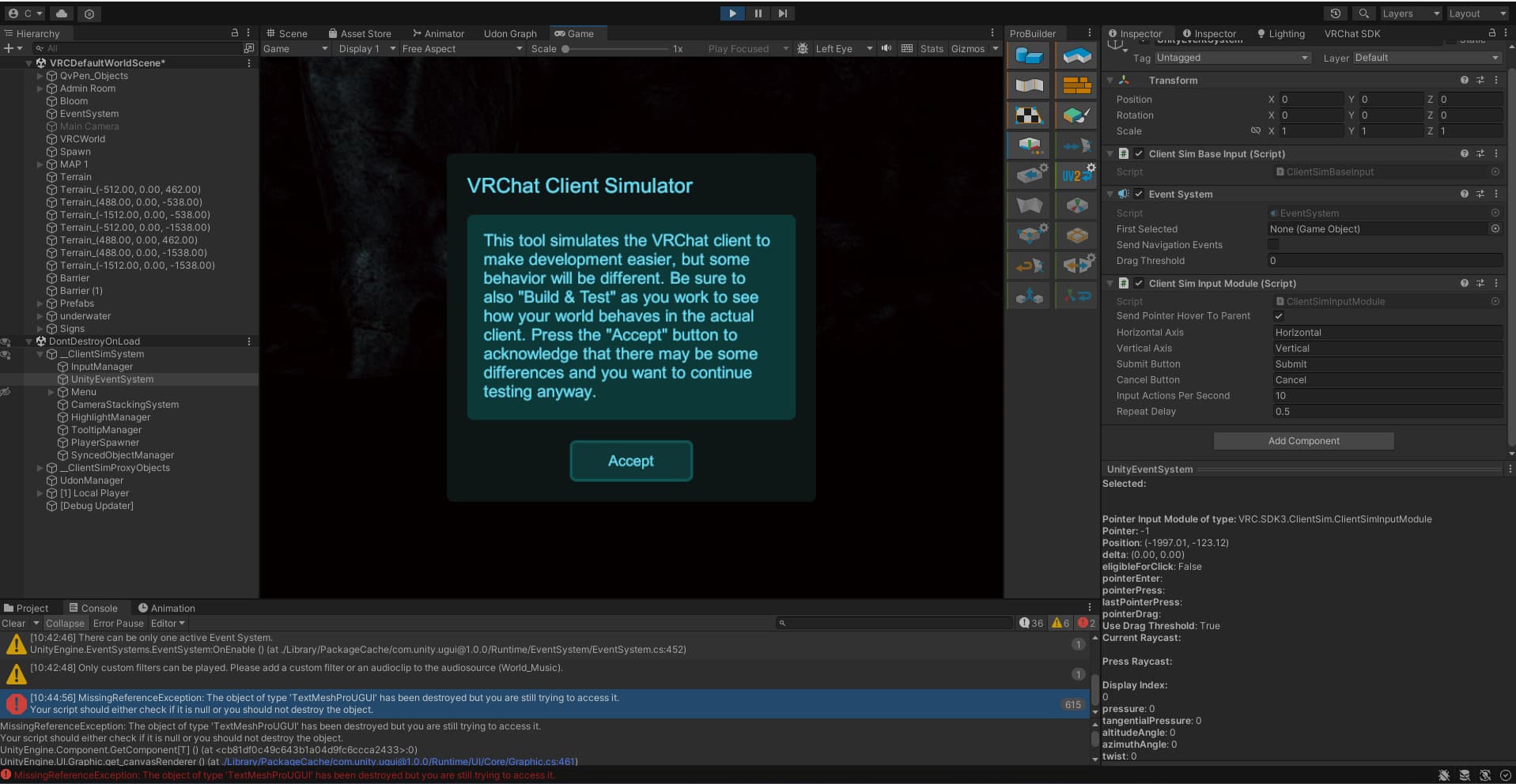
Task: Switch to the Scene tab
Action: [286, 33]
